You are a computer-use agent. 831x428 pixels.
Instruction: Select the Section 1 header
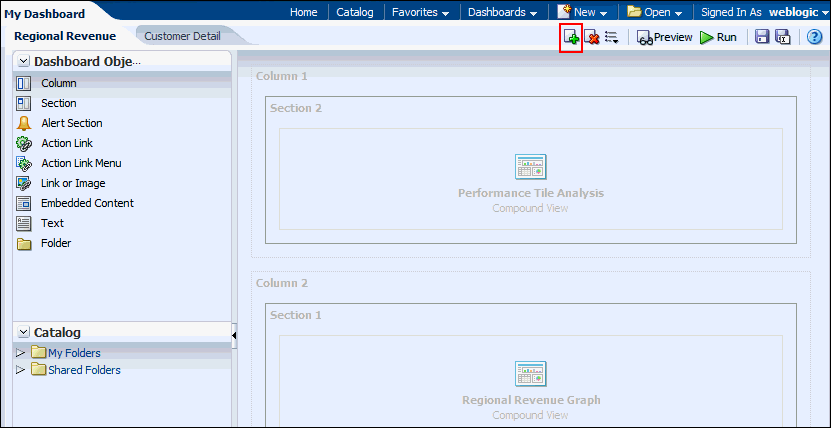pos(296,315)
